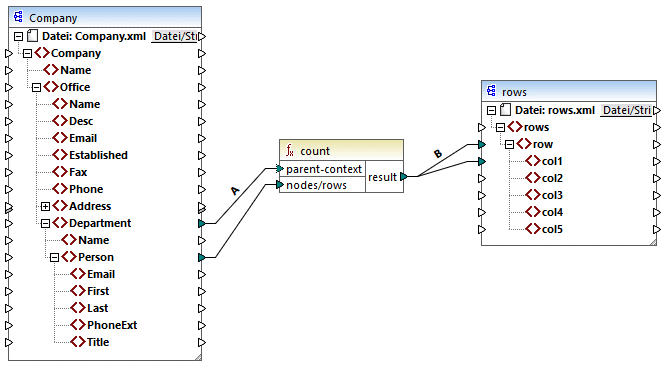
Task: Click the col1 element icon
Action: [x=533, y=161]
